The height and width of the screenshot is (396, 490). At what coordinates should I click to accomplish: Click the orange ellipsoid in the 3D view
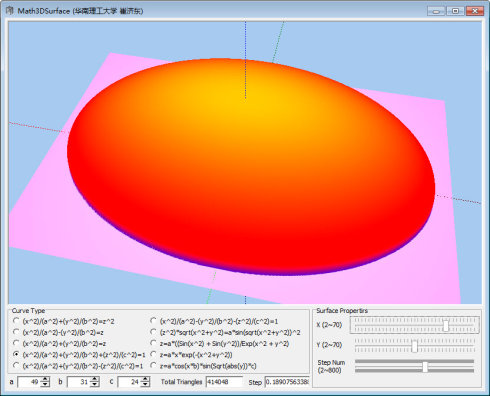pos(250,167)
